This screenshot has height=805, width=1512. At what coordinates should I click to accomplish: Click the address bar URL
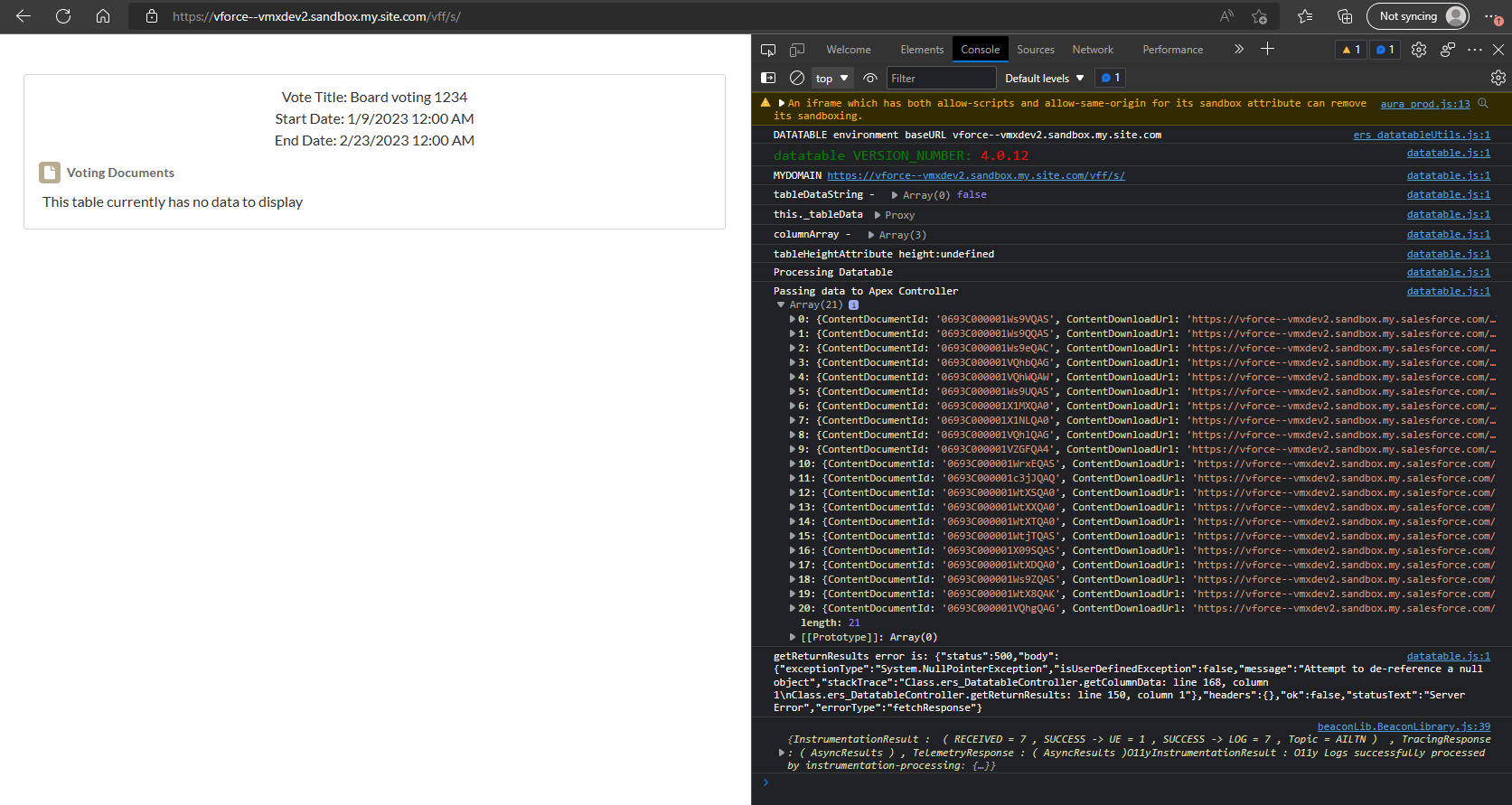pyautogui.click(x=316, y=16)
